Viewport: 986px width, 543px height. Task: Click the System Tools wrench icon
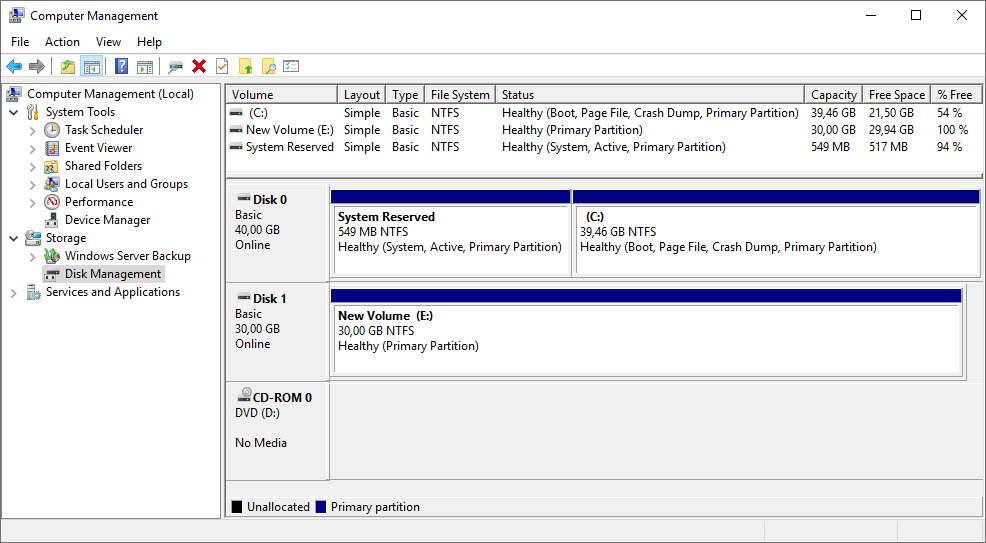click(x=33, y=112)
